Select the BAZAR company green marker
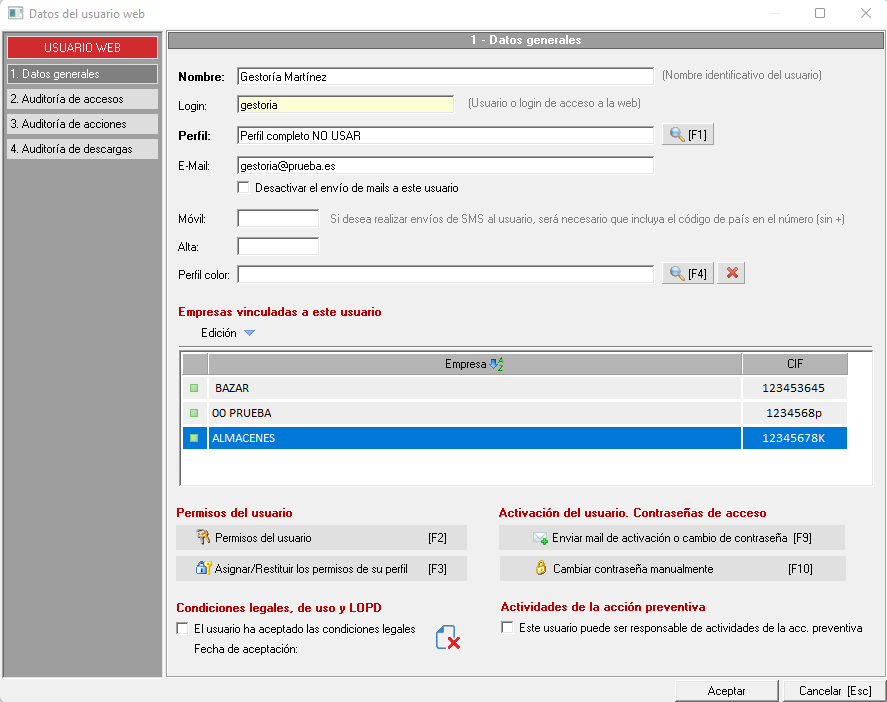 [194, 387]
